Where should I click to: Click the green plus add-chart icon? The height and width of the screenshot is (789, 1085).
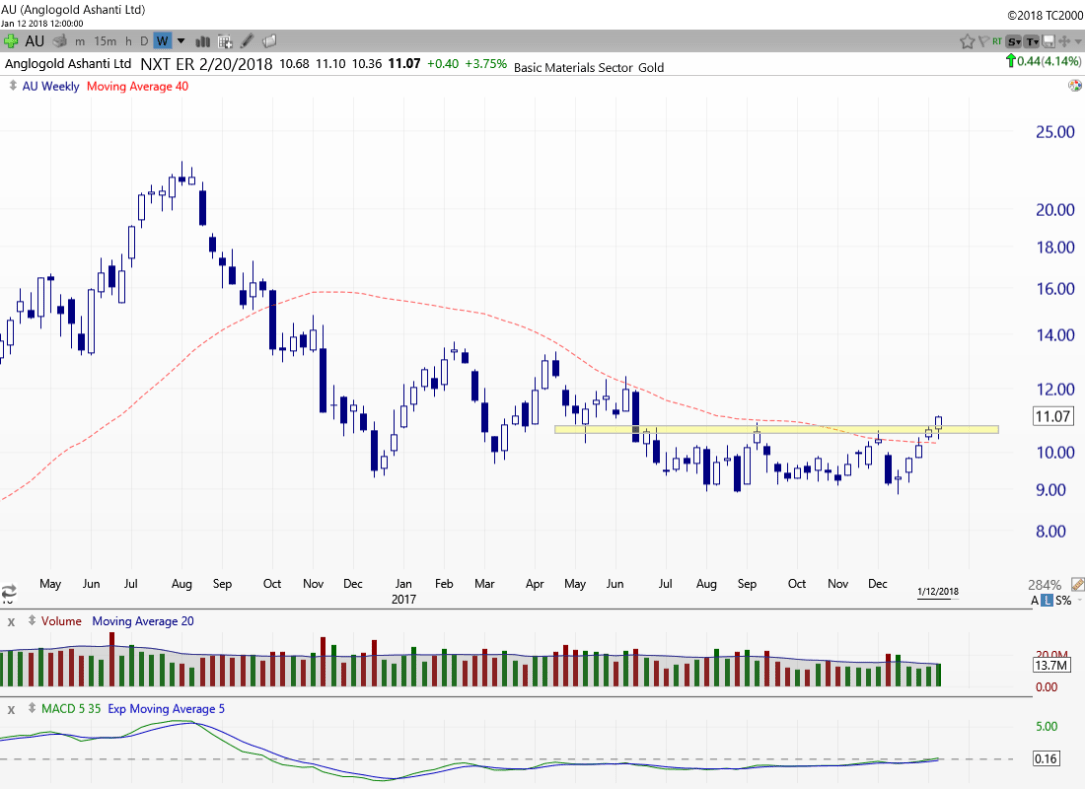pos(11,41)
